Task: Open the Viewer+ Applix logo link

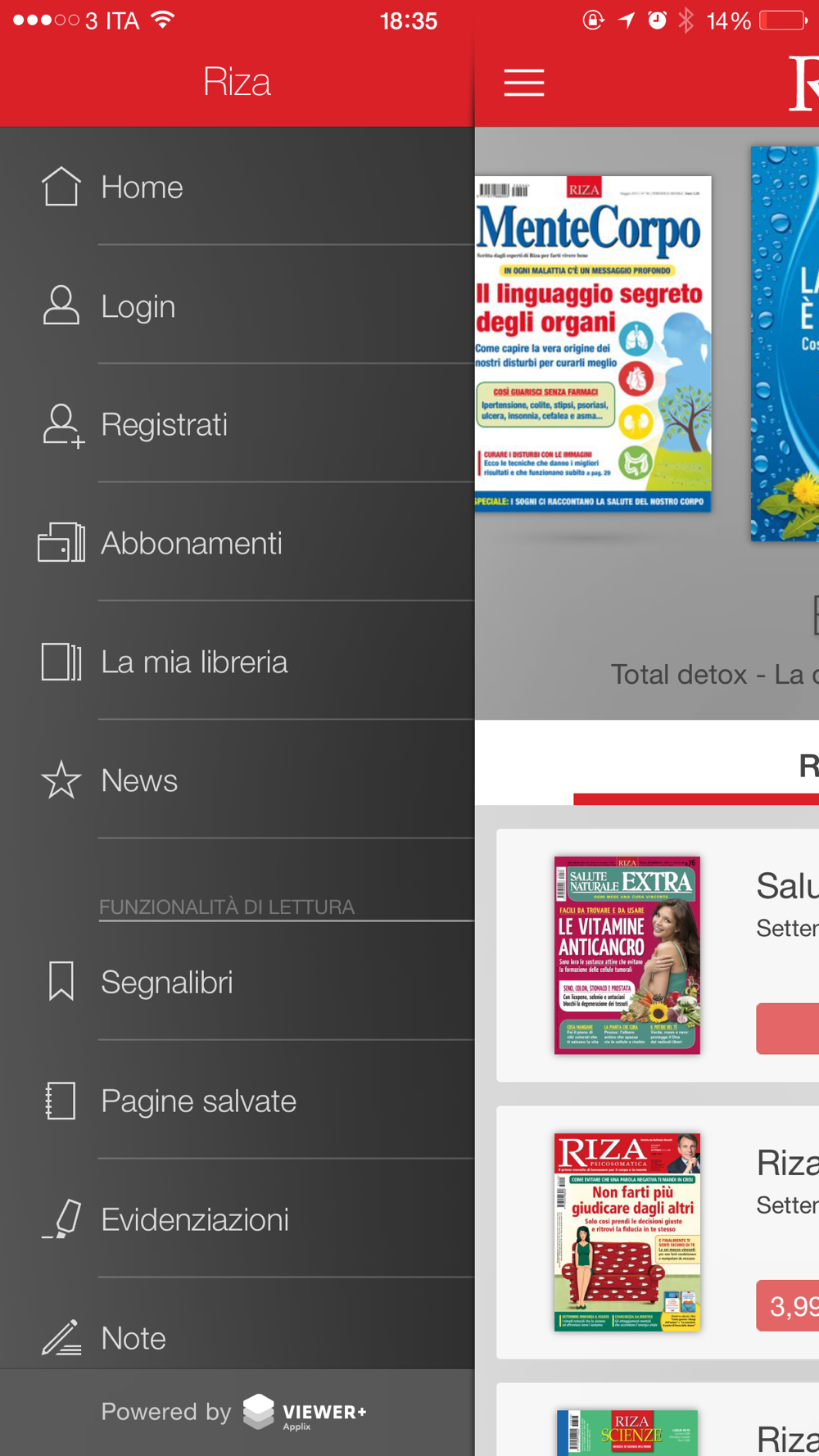Action: 305,1412
